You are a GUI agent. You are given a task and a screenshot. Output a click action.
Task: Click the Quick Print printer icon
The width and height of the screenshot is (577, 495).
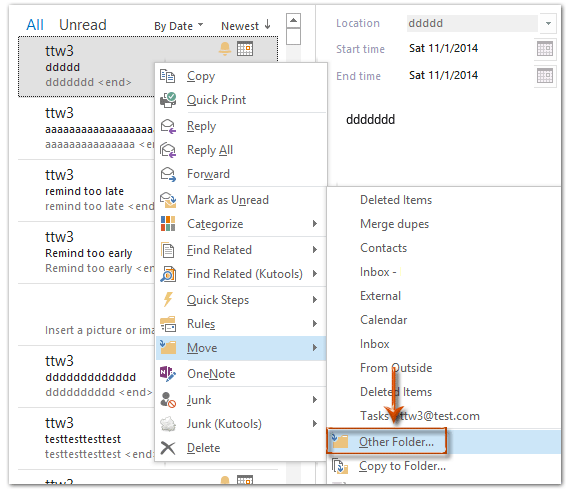coord(168,100)
